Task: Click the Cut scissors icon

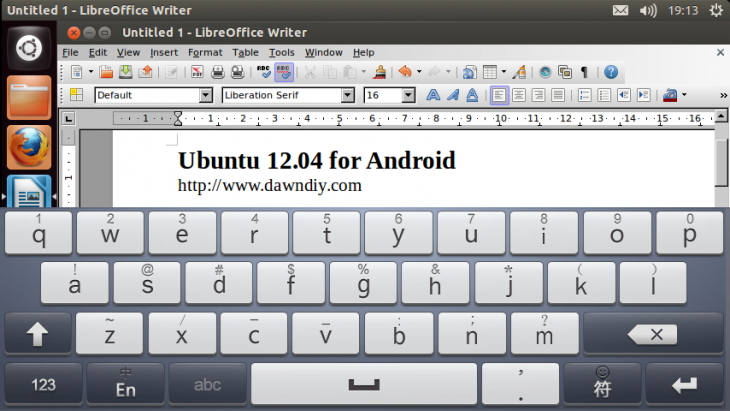Action: tap(310, 72)
